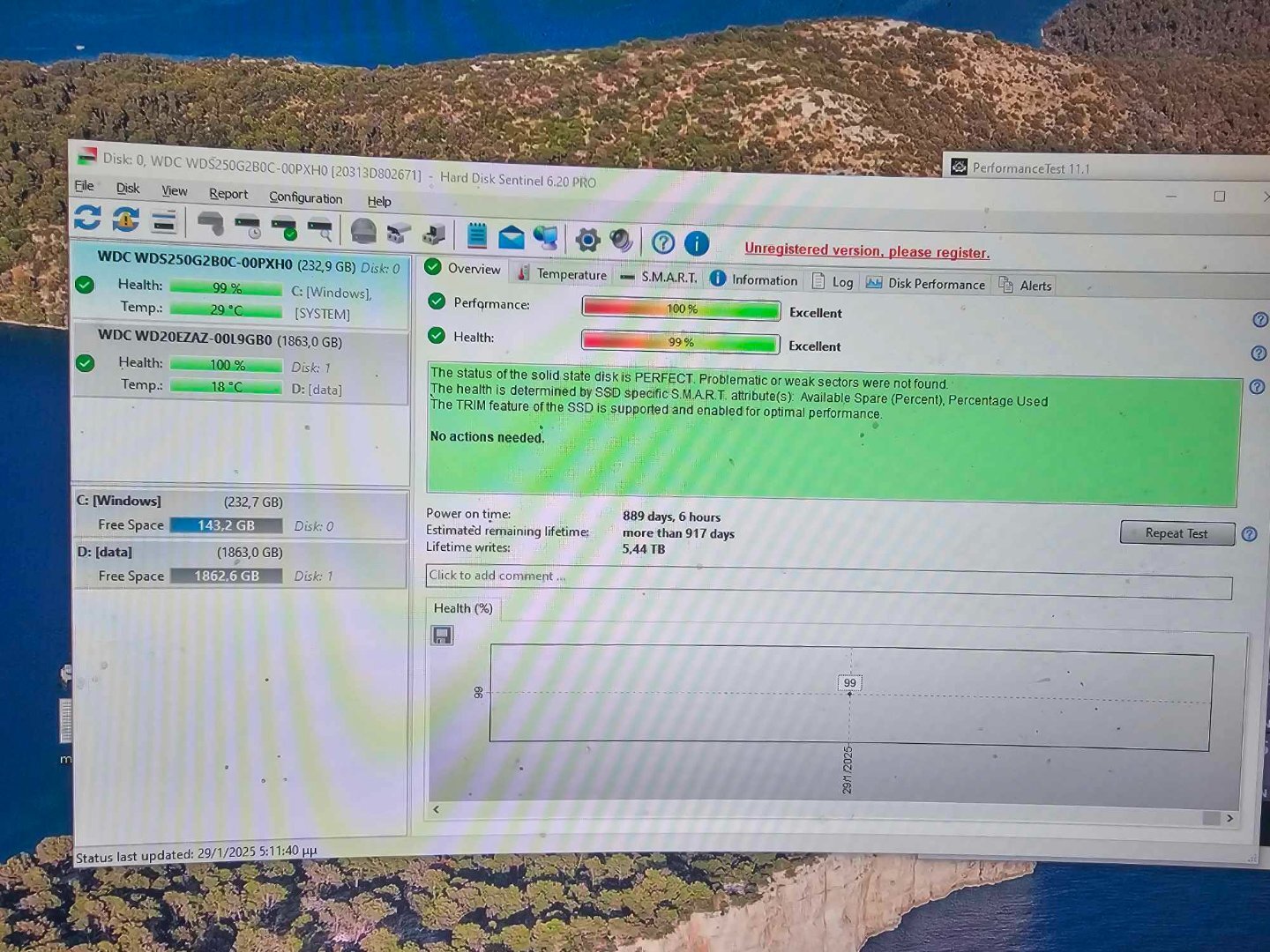Viewport: 1270px width, 952px height.
Task: Click the Click to add comment field
Action: coord(828,582)
